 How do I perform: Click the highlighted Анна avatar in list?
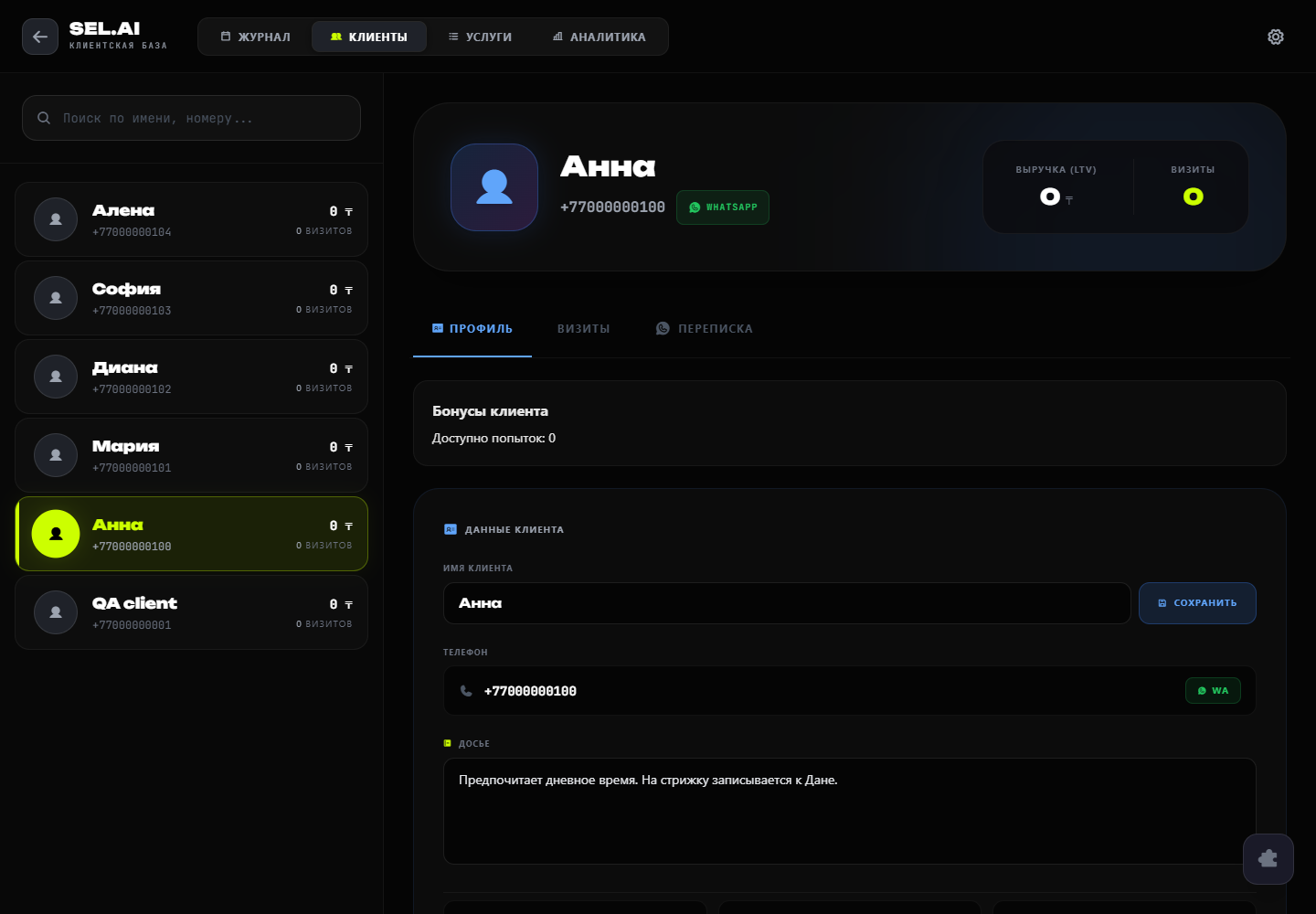pos(56,534)
